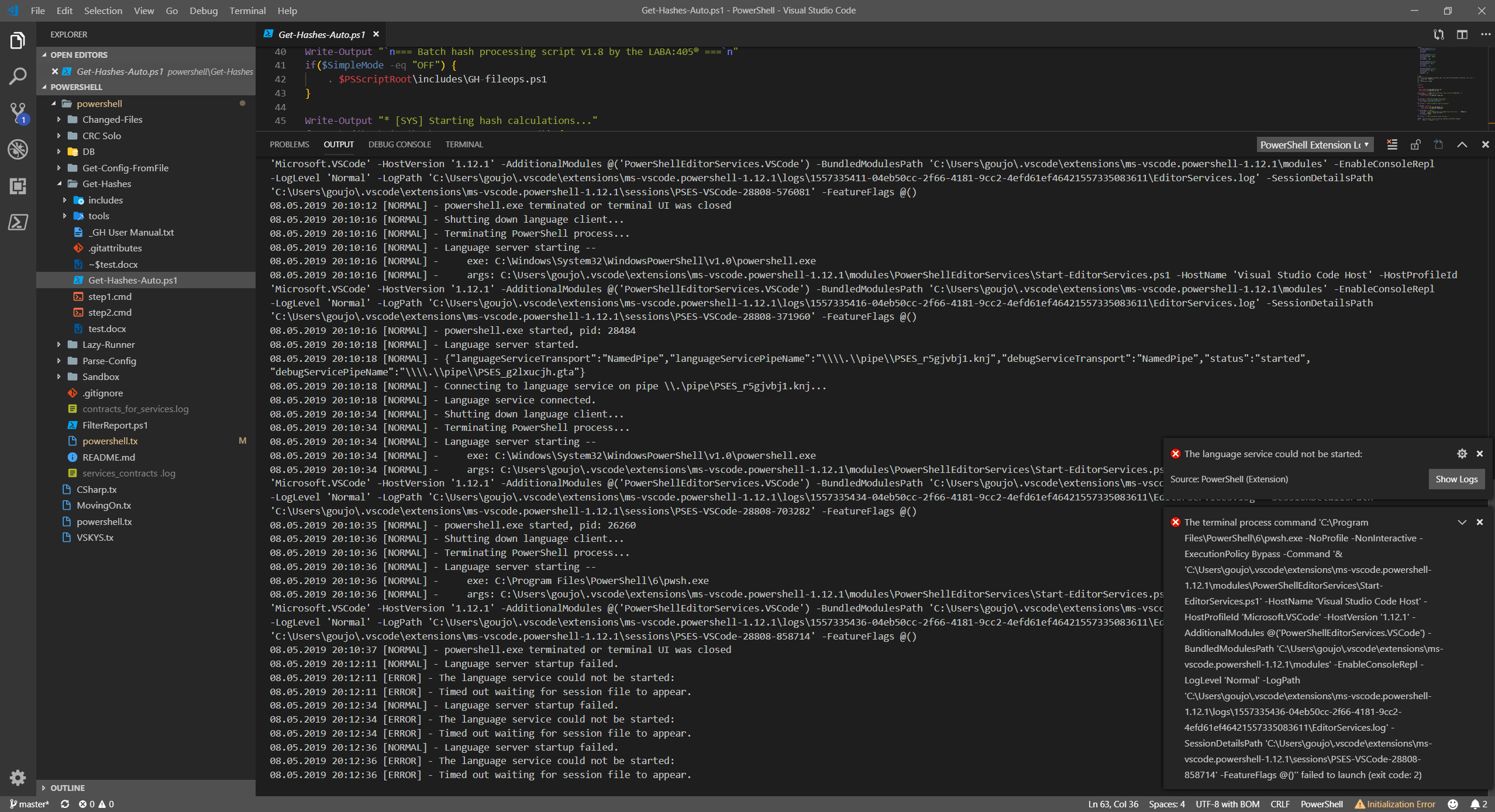1495x812 pixels.
Task: Click the Show Logs button
Action: [x=1456, y=479]
